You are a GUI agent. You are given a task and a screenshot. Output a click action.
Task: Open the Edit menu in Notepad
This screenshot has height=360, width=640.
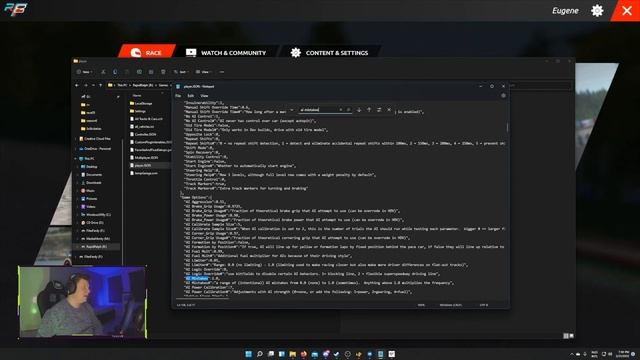pos(191,96)
